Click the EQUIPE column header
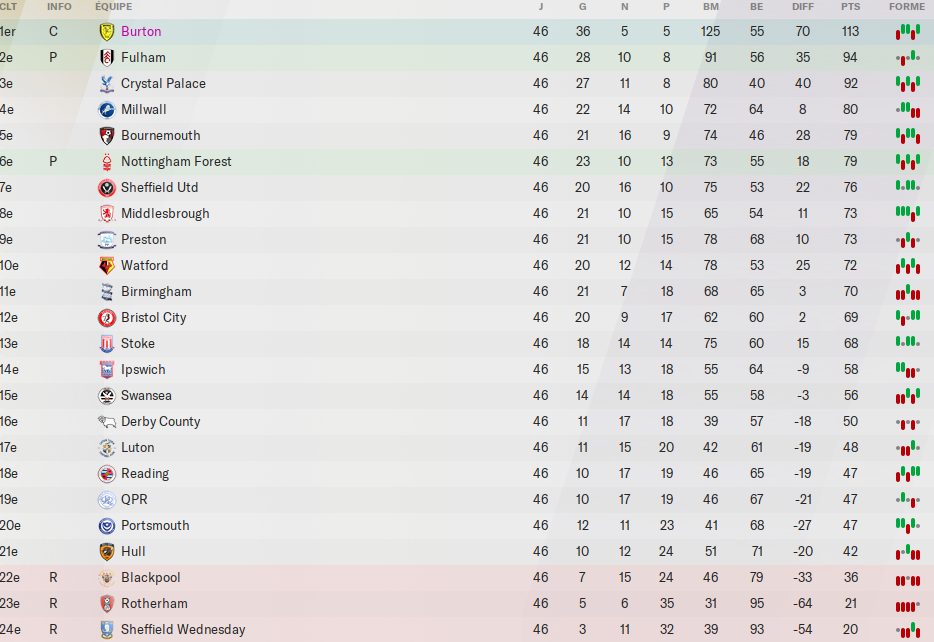The image size is (934, 642). tap(114, 7)
